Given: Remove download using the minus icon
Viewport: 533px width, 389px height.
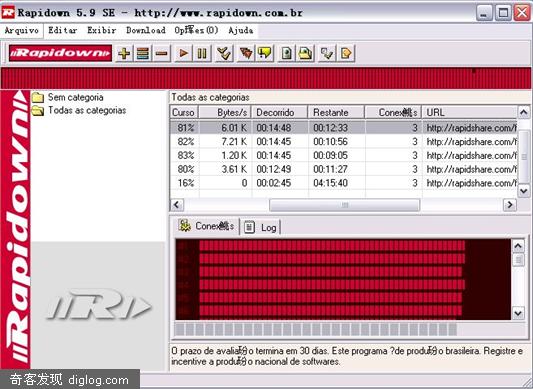Looking at the screenshot, I should pos(162,53).
